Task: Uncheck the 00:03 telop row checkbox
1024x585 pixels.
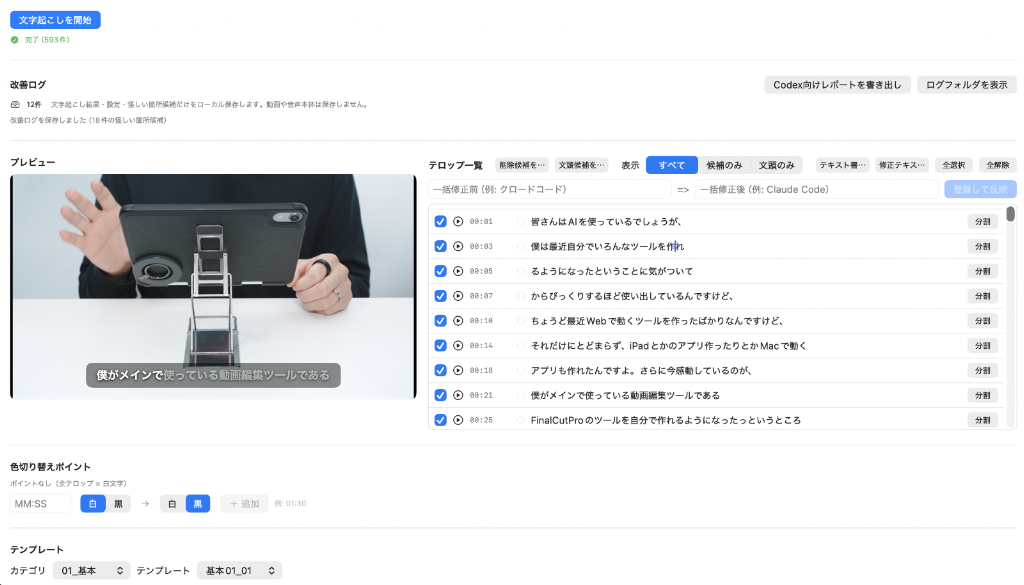Action: (x=440, y=246)
